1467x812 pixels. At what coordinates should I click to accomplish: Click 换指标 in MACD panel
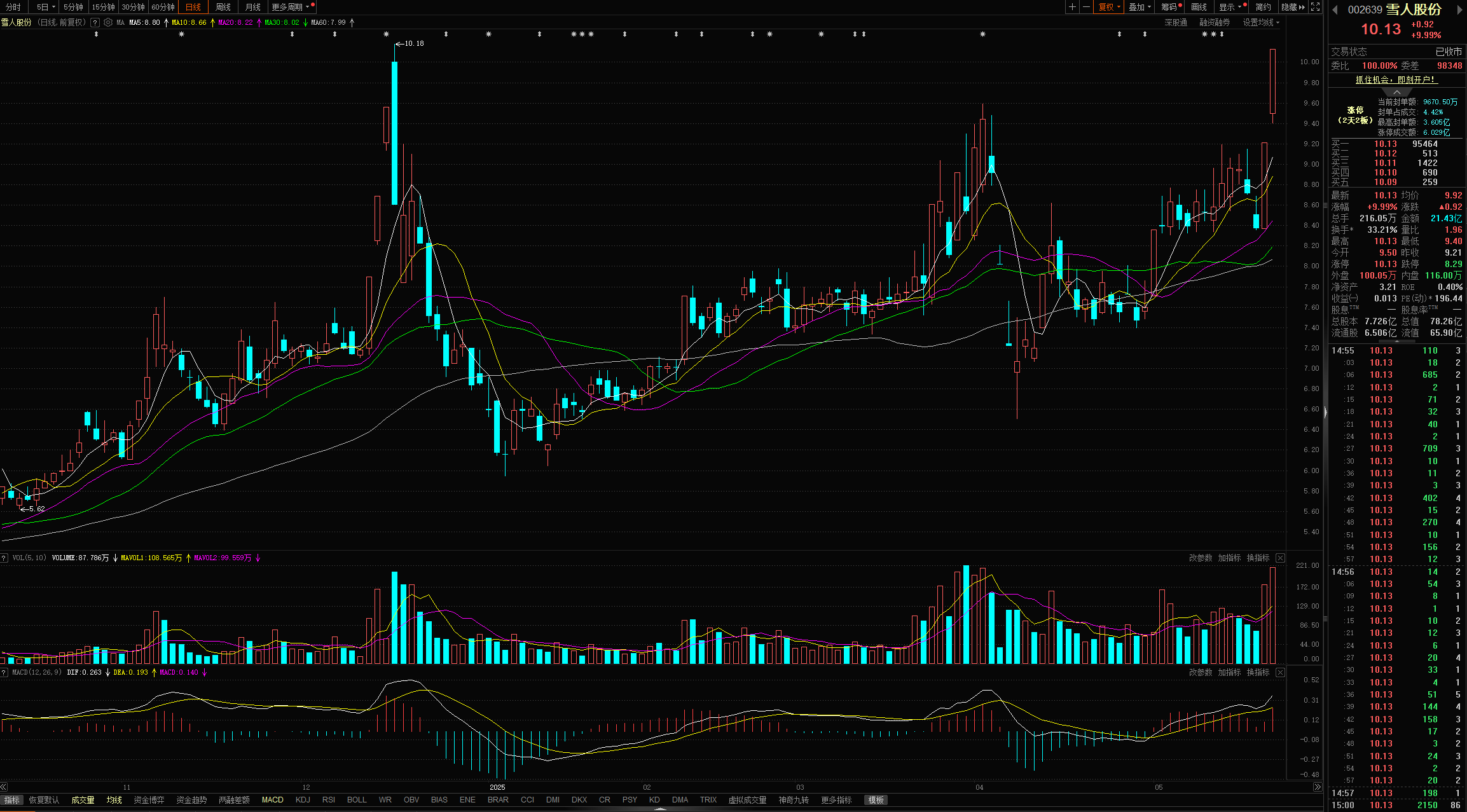pyautogui.click(x=1258, y=672)
